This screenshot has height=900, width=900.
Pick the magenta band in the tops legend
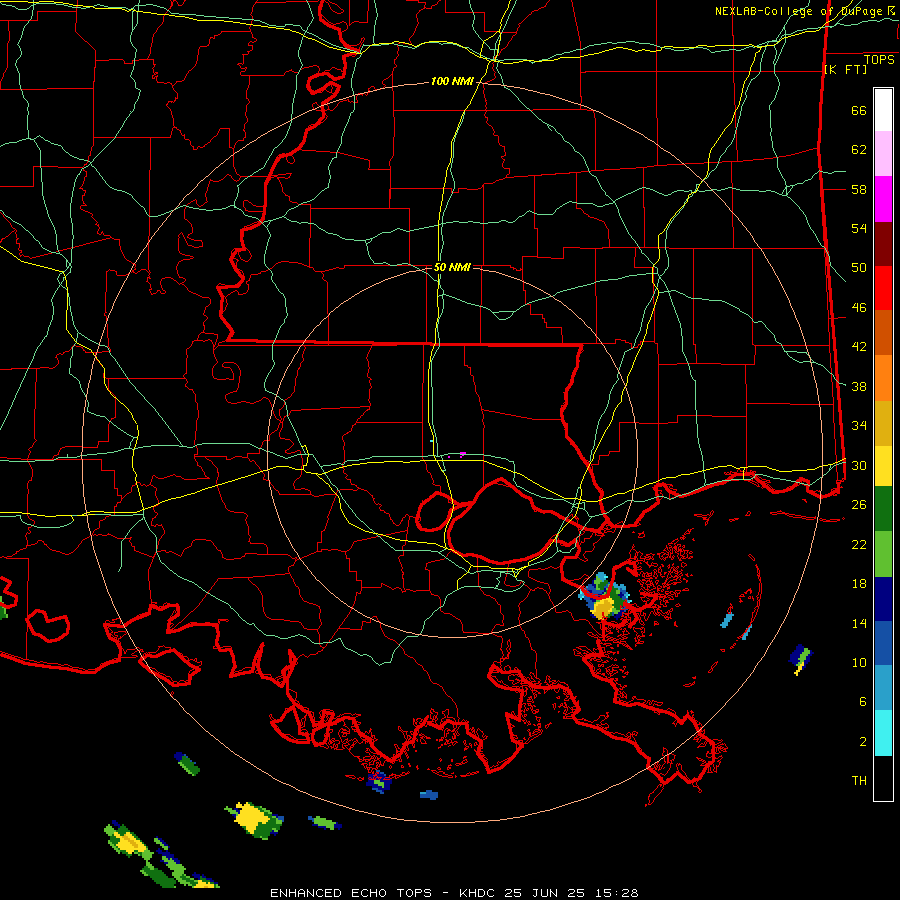click(883, 199)
